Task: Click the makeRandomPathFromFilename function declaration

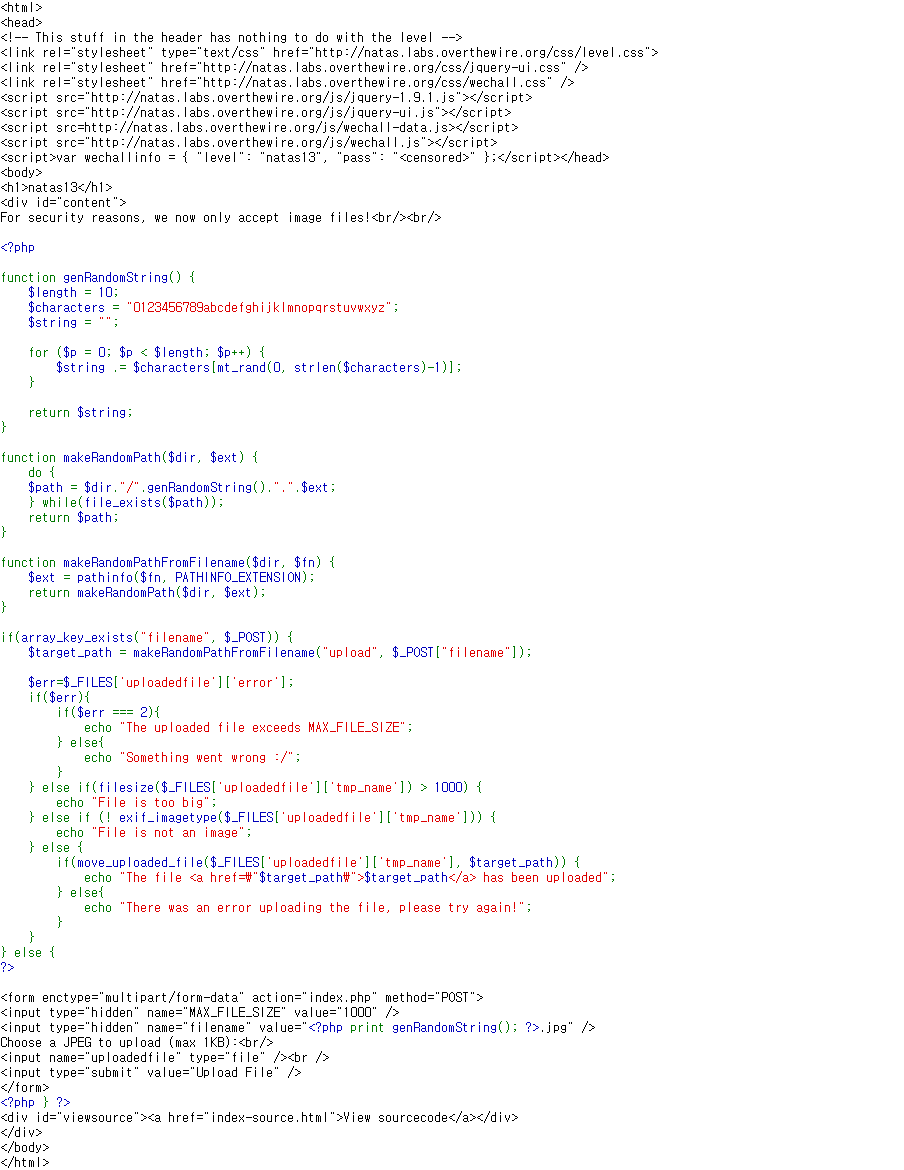Action: click(168, 562)
